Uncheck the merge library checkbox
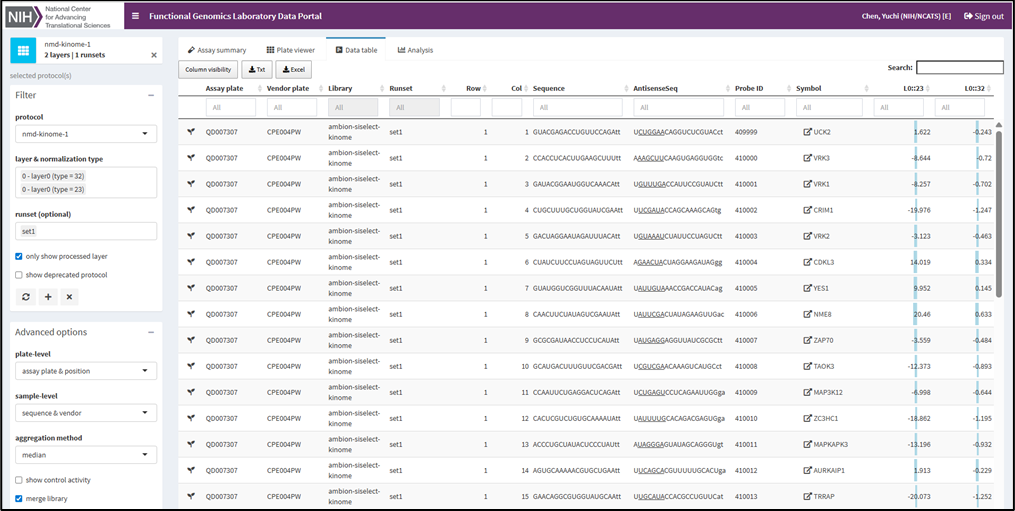 (20, 498)
